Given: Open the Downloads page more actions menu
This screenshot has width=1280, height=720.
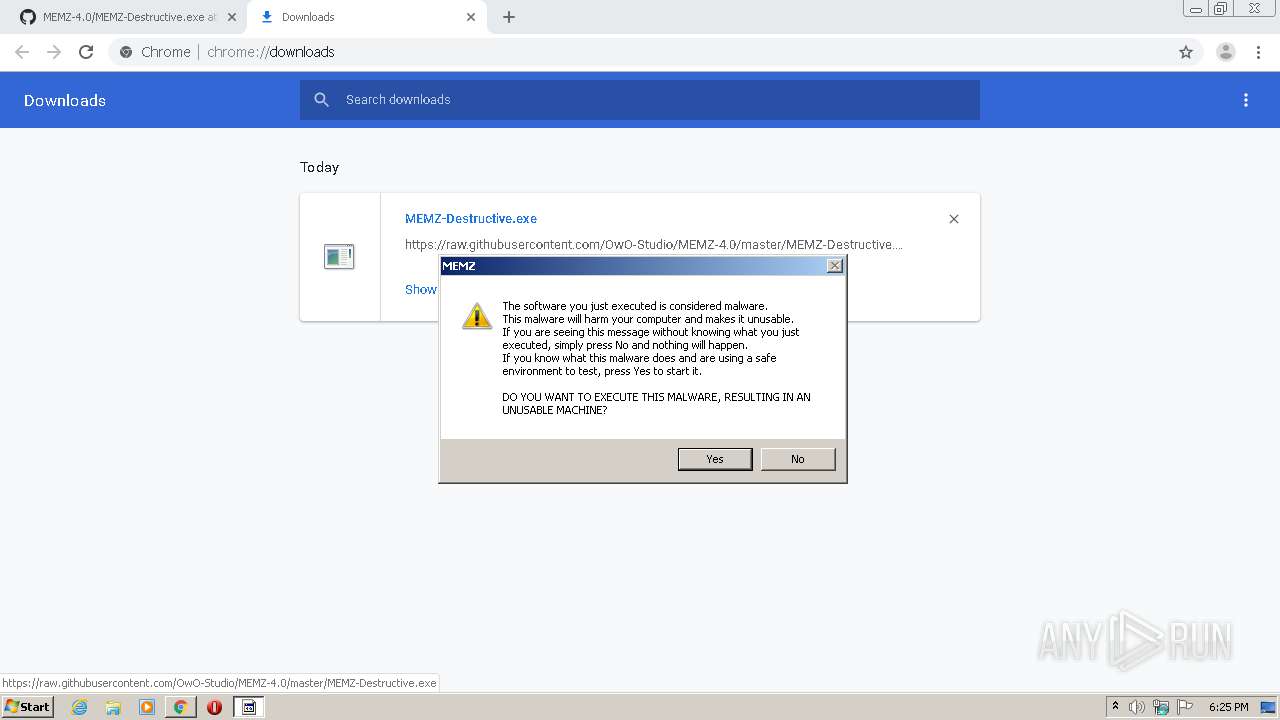Looking at the screenshot, I should point(1246,100).
